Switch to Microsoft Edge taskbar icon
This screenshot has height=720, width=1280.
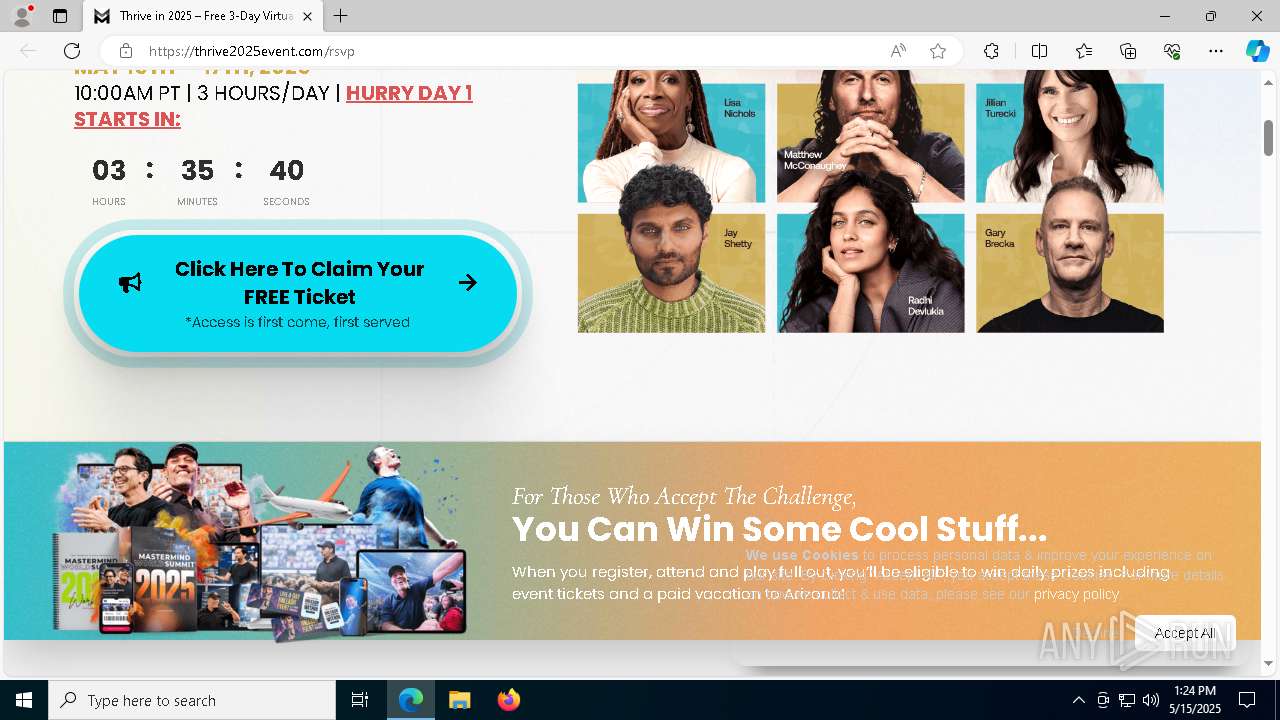click(411, 700)
